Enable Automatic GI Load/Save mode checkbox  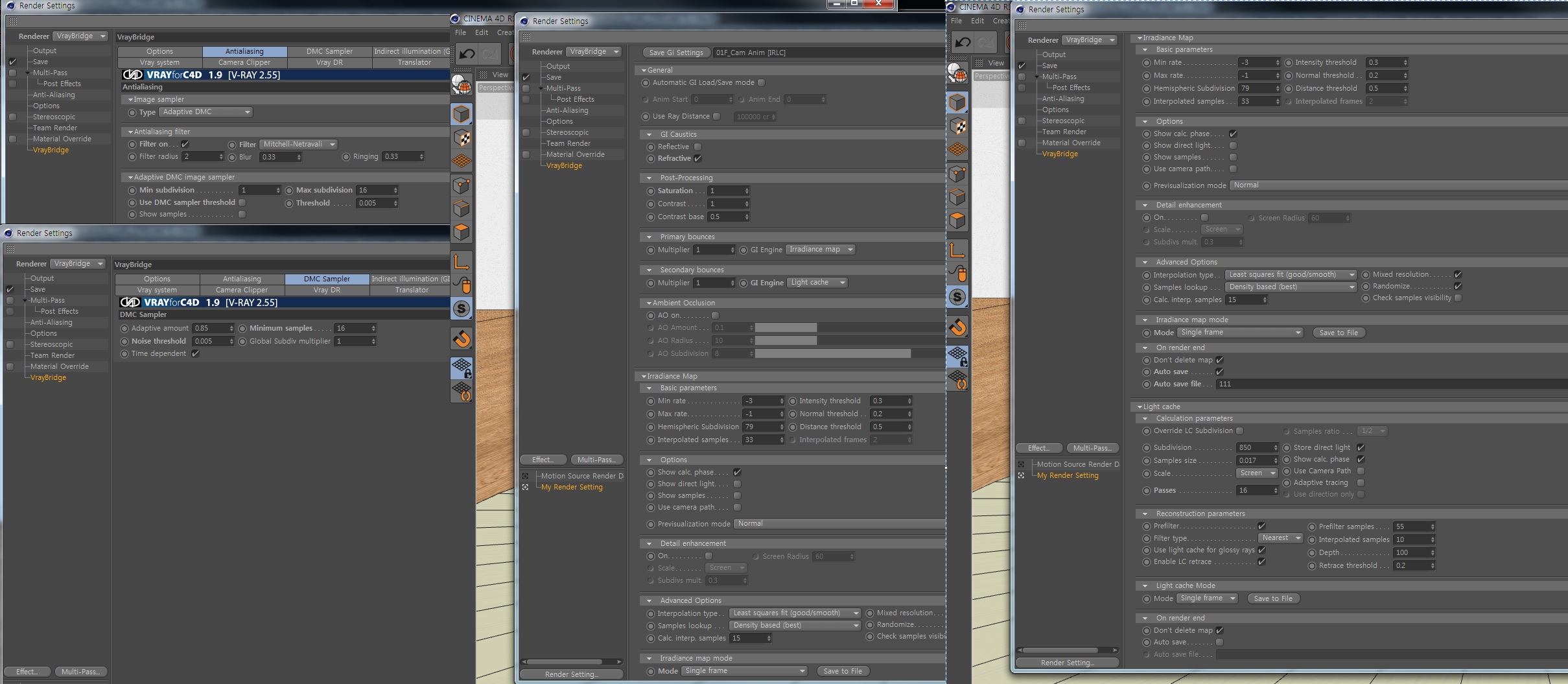coord(762,82)
